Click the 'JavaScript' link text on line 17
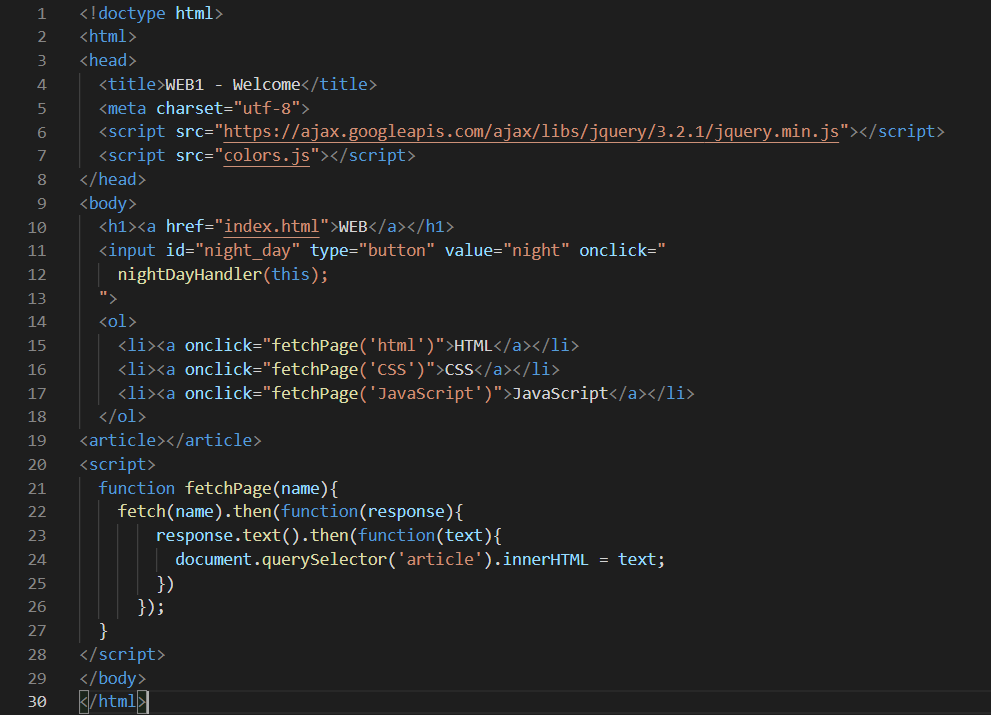The width and height of the screenshot is (991, 715). [x=560, y=393]
